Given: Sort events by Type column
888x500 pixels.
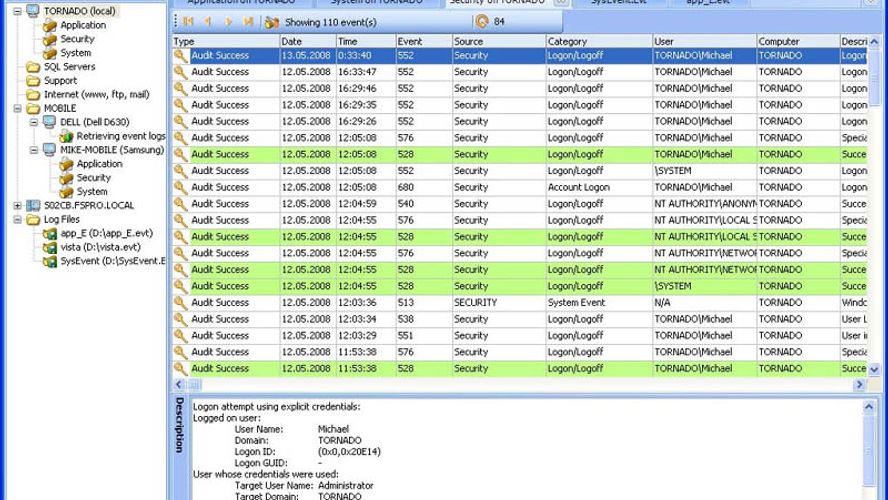Looking at the screenshot, I should pyautogui.click(x=225, y=41).
